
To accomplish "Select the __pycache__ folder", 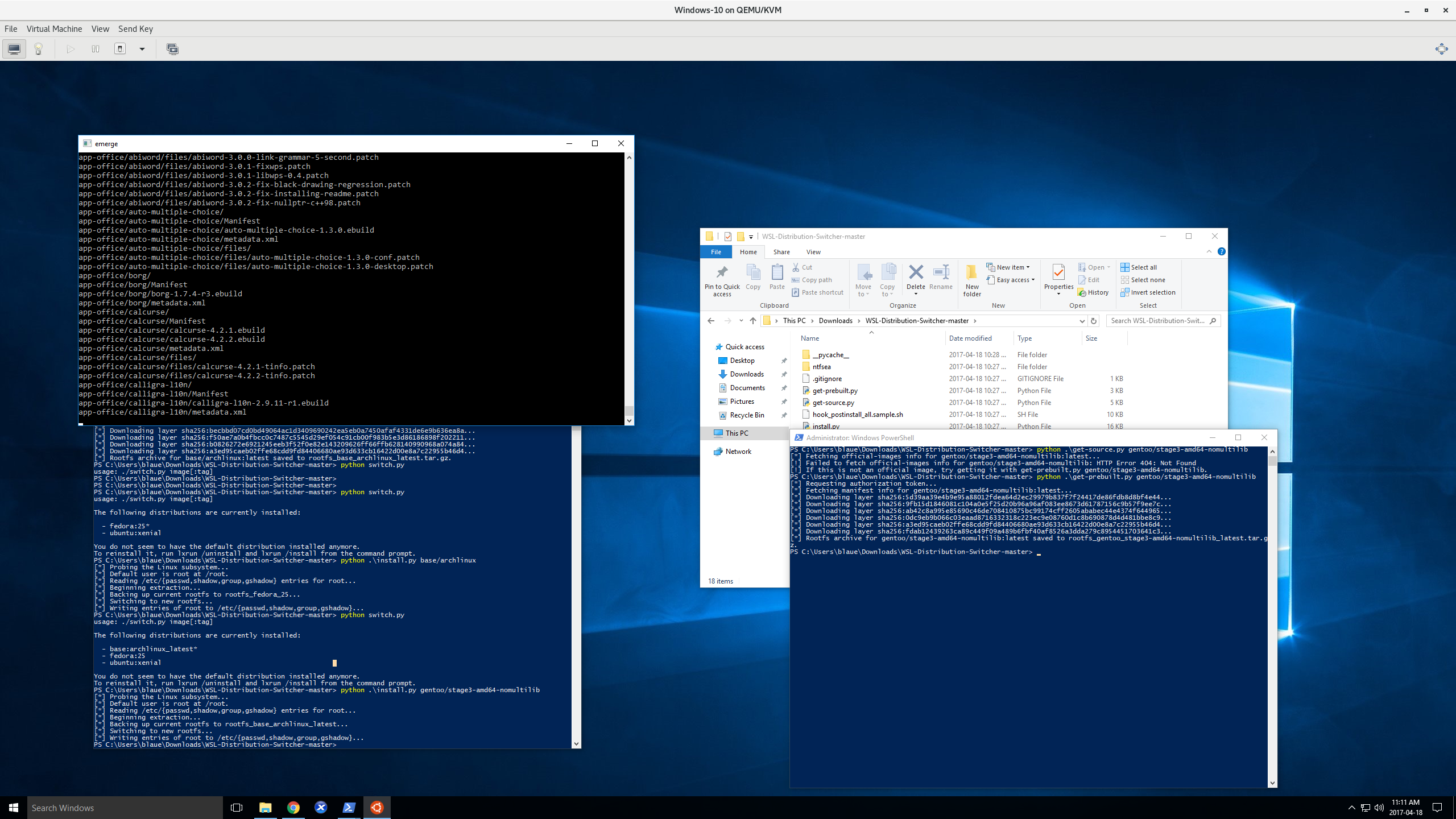I will click(830, 355).
